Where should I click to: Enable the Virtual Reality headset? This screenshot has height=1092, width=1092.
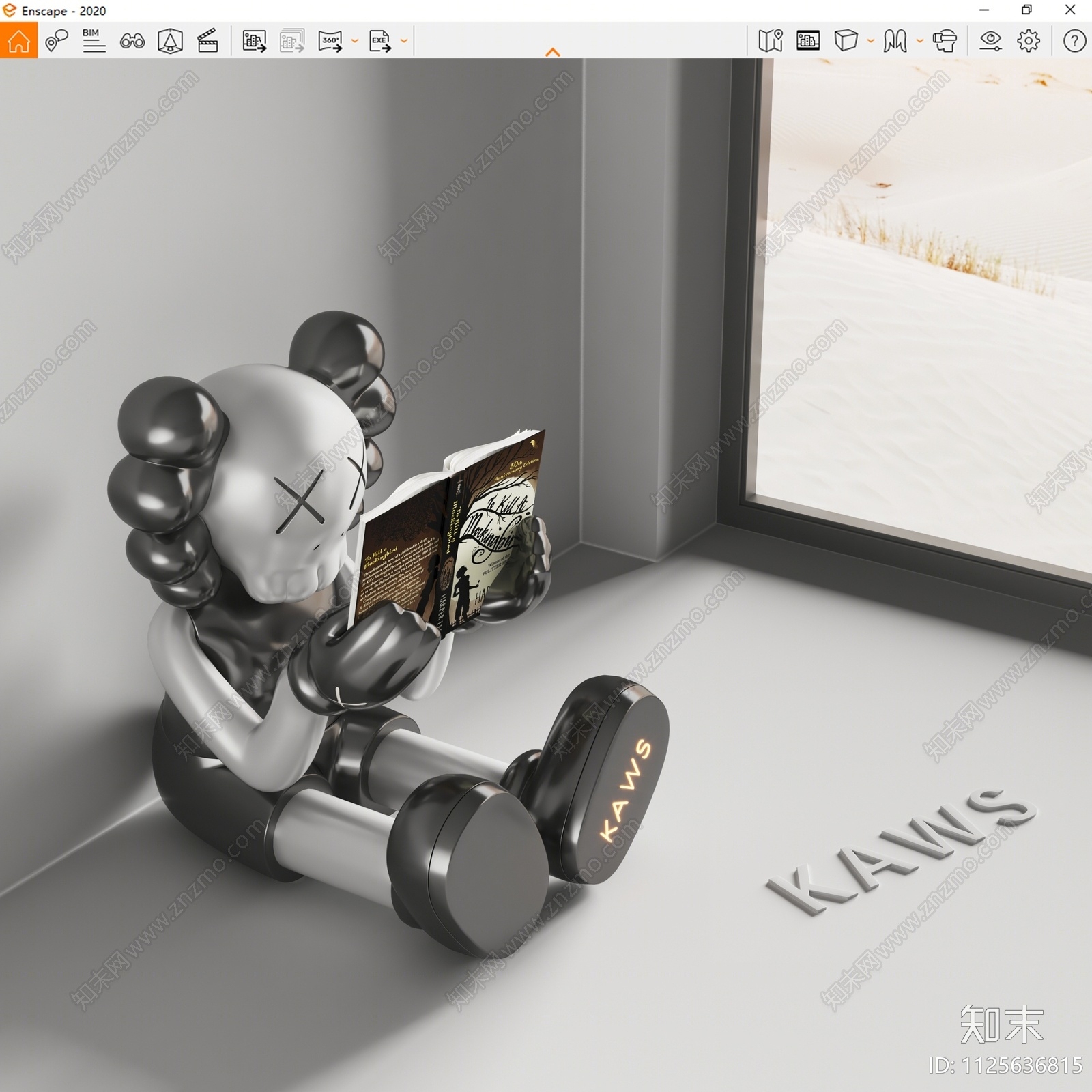(x=945, y=41)
